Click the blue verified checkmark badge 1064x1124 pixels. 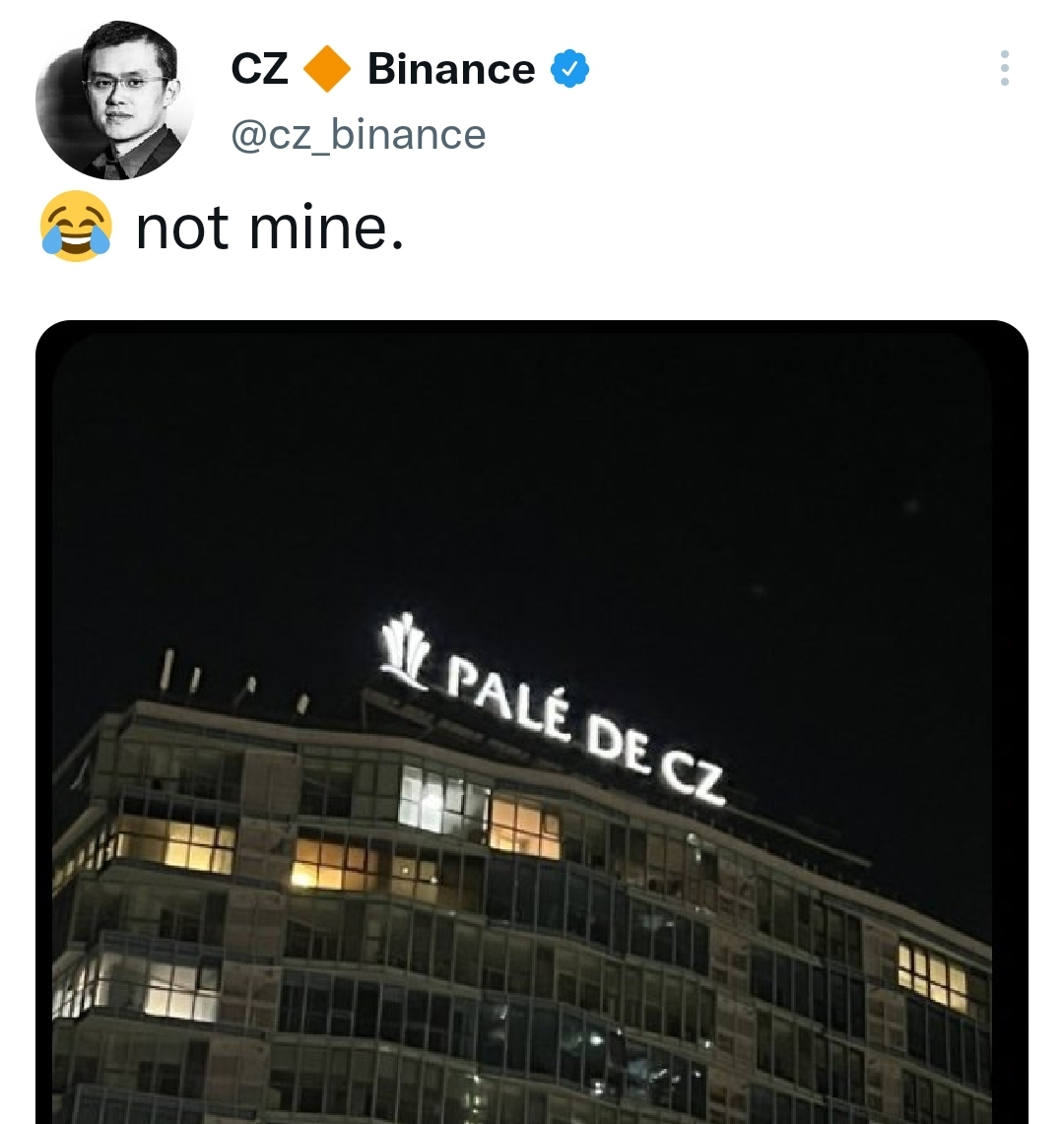570,69
